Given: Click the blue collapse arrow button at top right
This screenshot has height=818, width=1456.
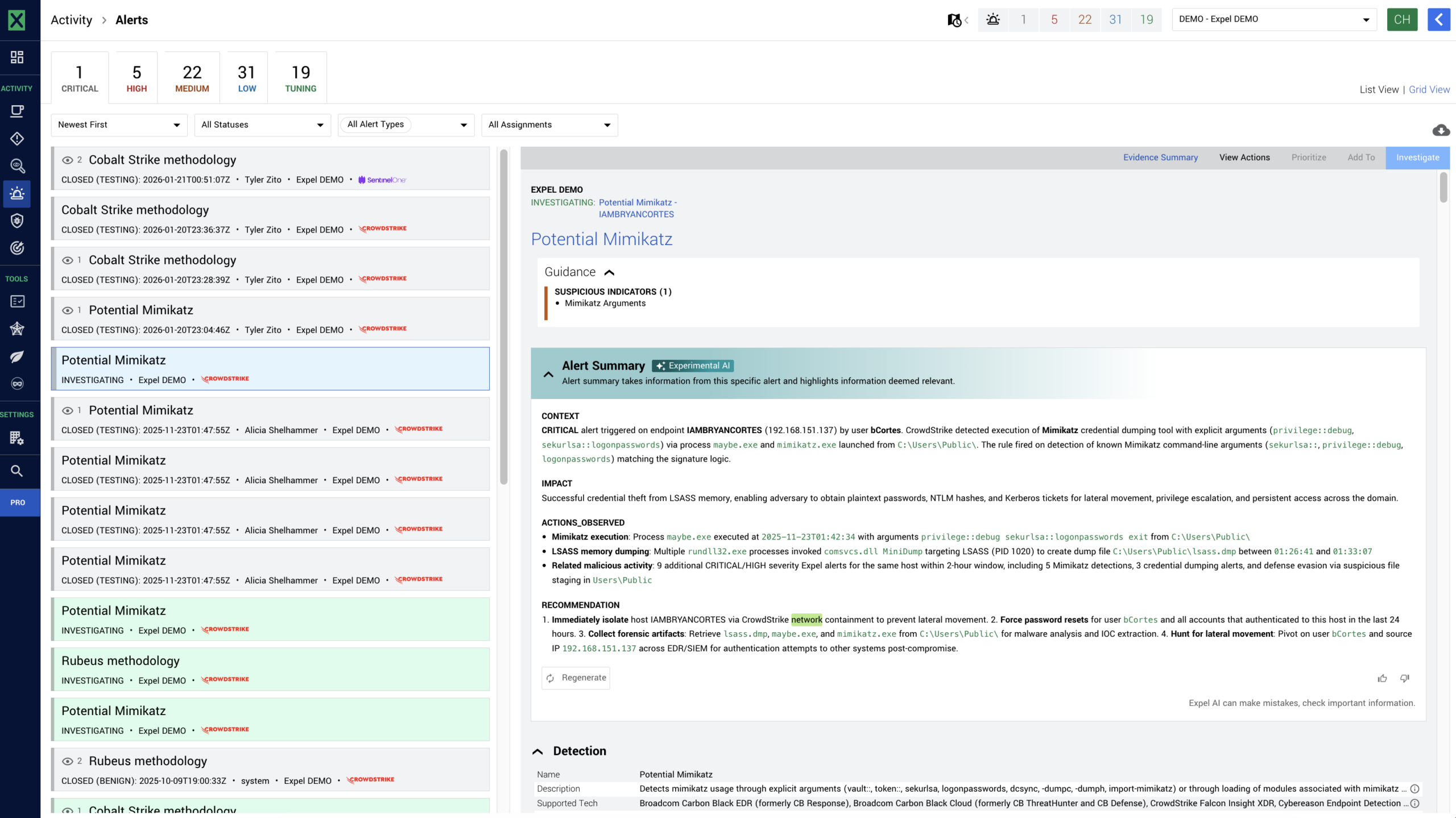Looking at the screenshot, I should pos(1438,19).
